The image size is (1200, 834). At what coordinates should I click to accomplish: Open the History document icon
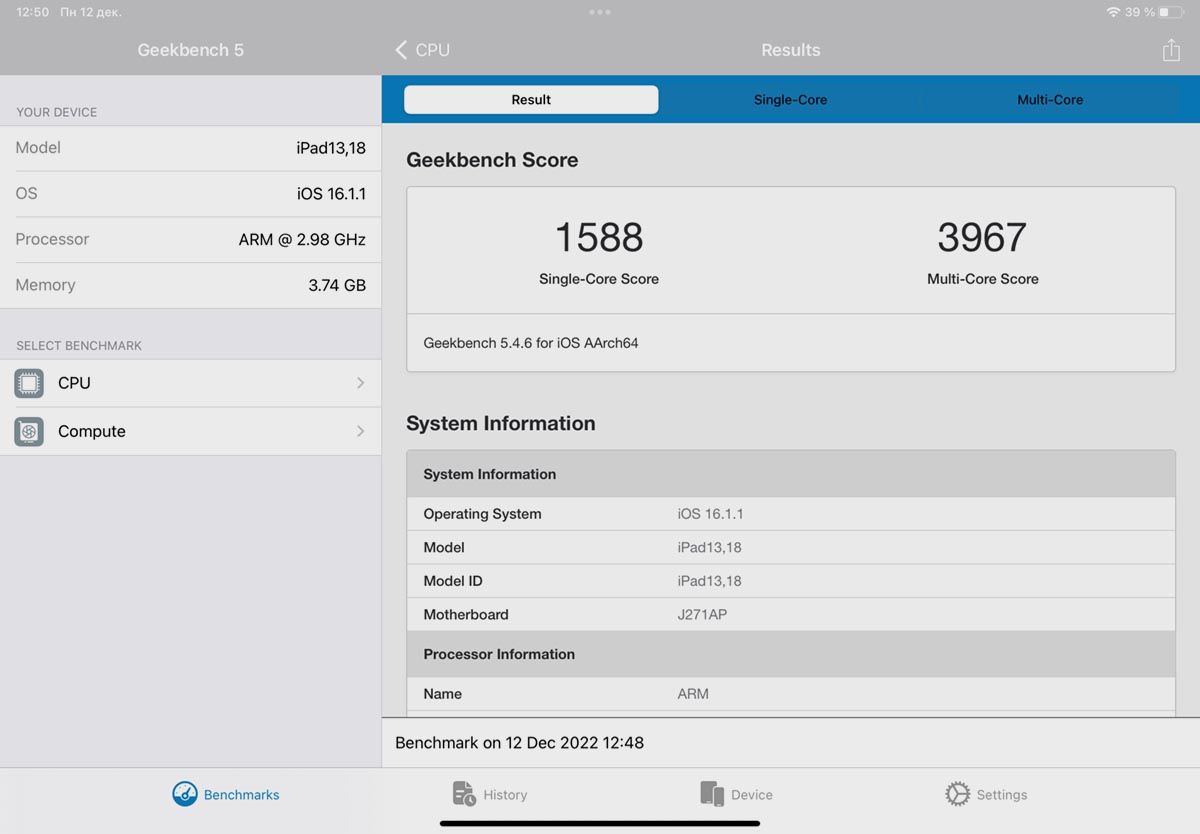click(x=464, y=794)
